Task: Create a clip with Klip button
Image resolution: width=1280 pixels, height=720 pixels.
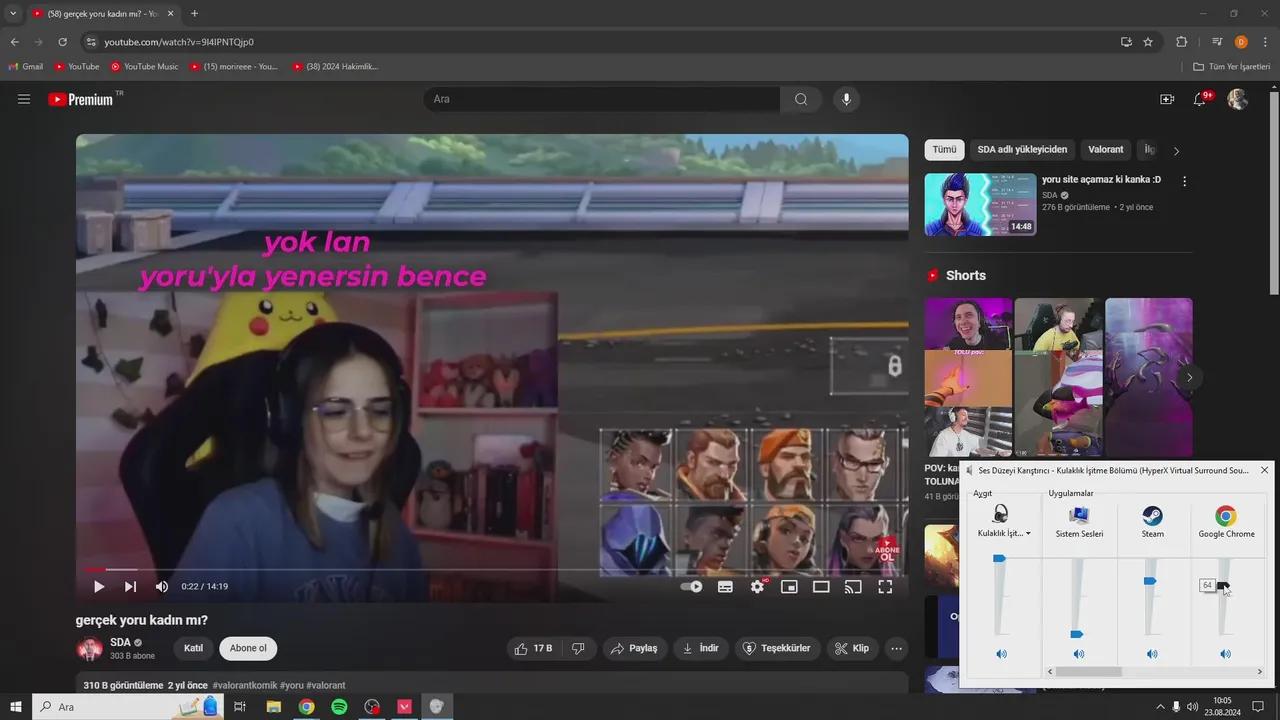Action: [x=852, y=648]
